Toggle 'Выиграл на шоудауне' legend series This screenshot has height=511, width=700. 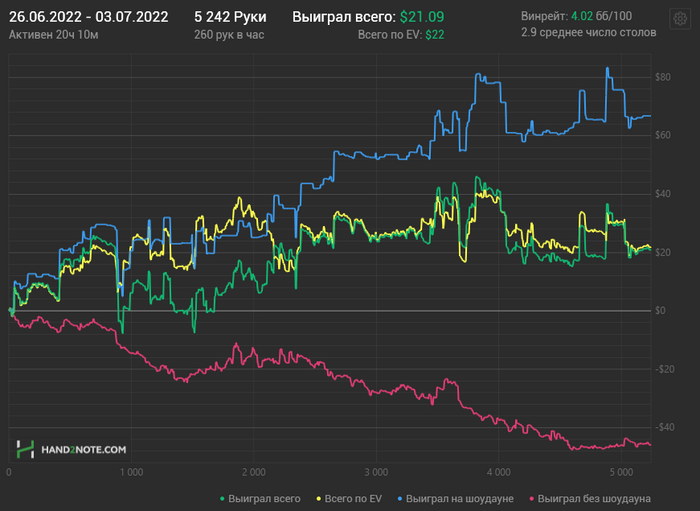pos(455,499)
